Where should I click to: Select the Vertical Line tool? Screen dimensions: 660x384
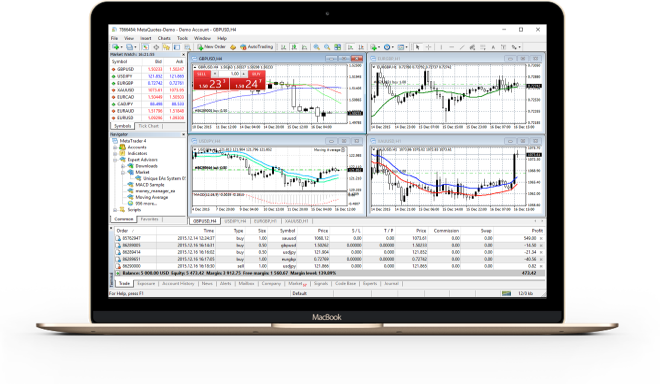(441, 47)
